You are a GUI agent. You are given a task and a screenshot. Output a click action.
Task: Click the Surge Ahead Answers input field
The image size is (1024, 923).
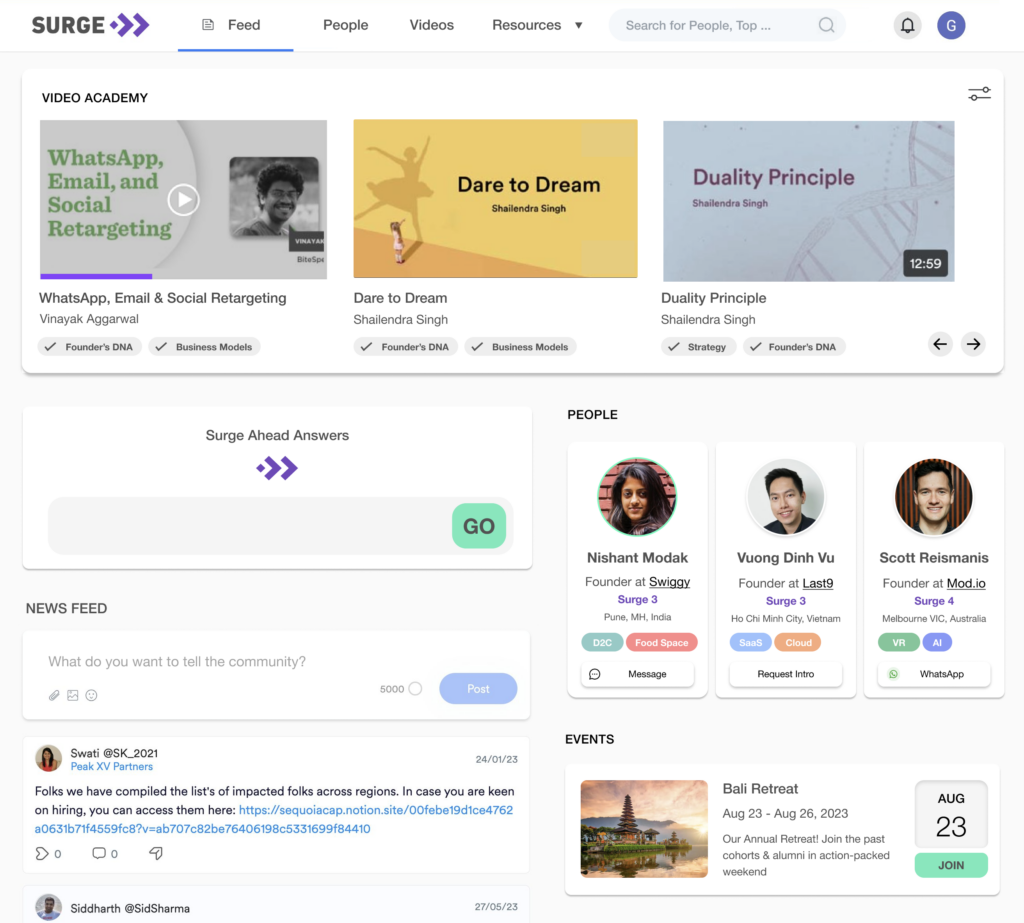point(250,526)
